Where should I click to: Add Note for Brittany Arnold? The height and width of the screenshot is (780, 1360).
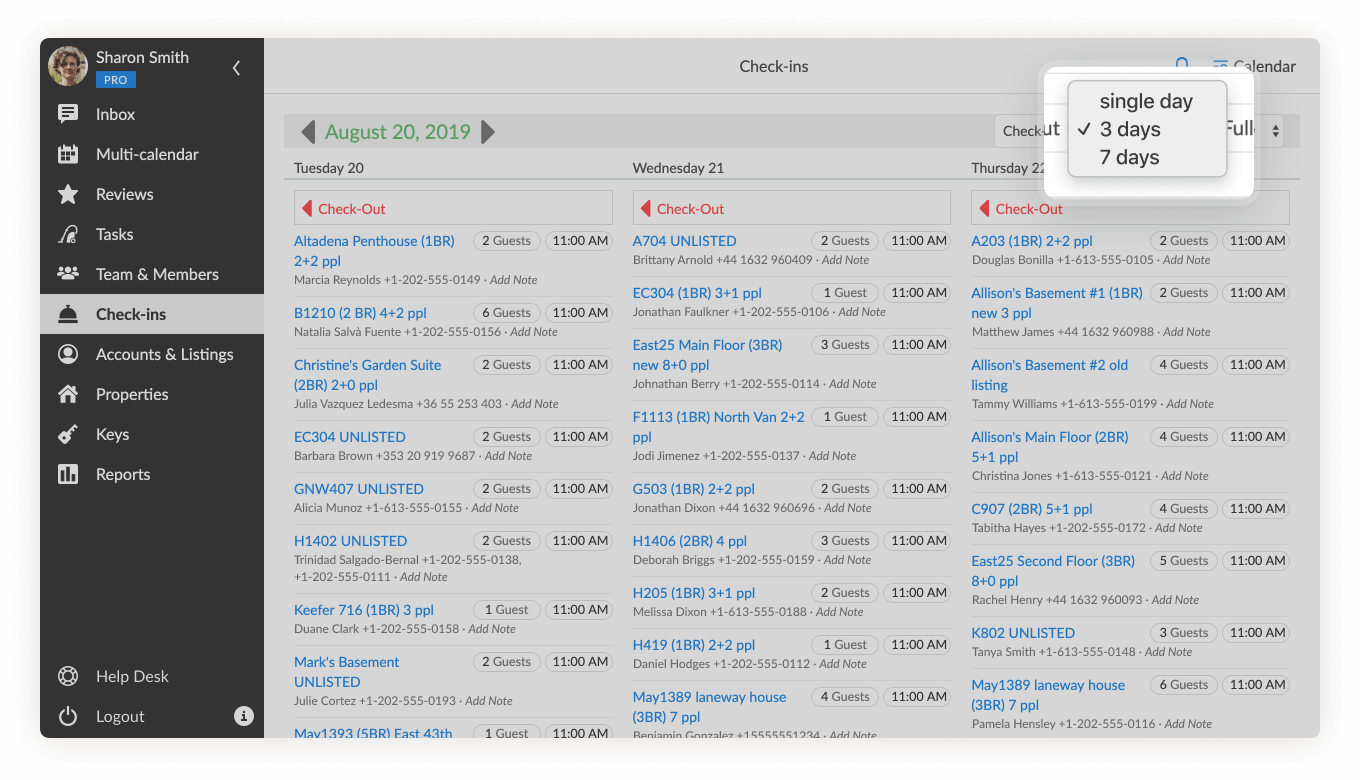point(846,260)
